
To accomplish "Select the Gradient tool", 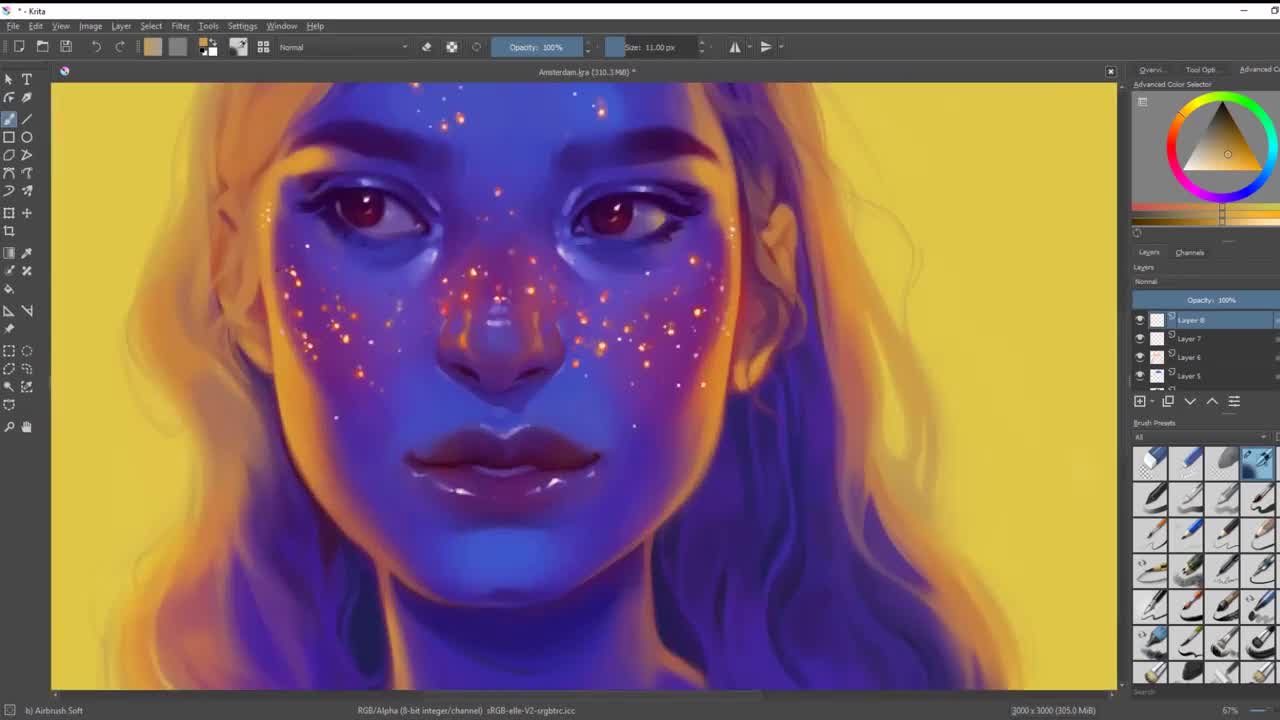I will click(9, 253).
